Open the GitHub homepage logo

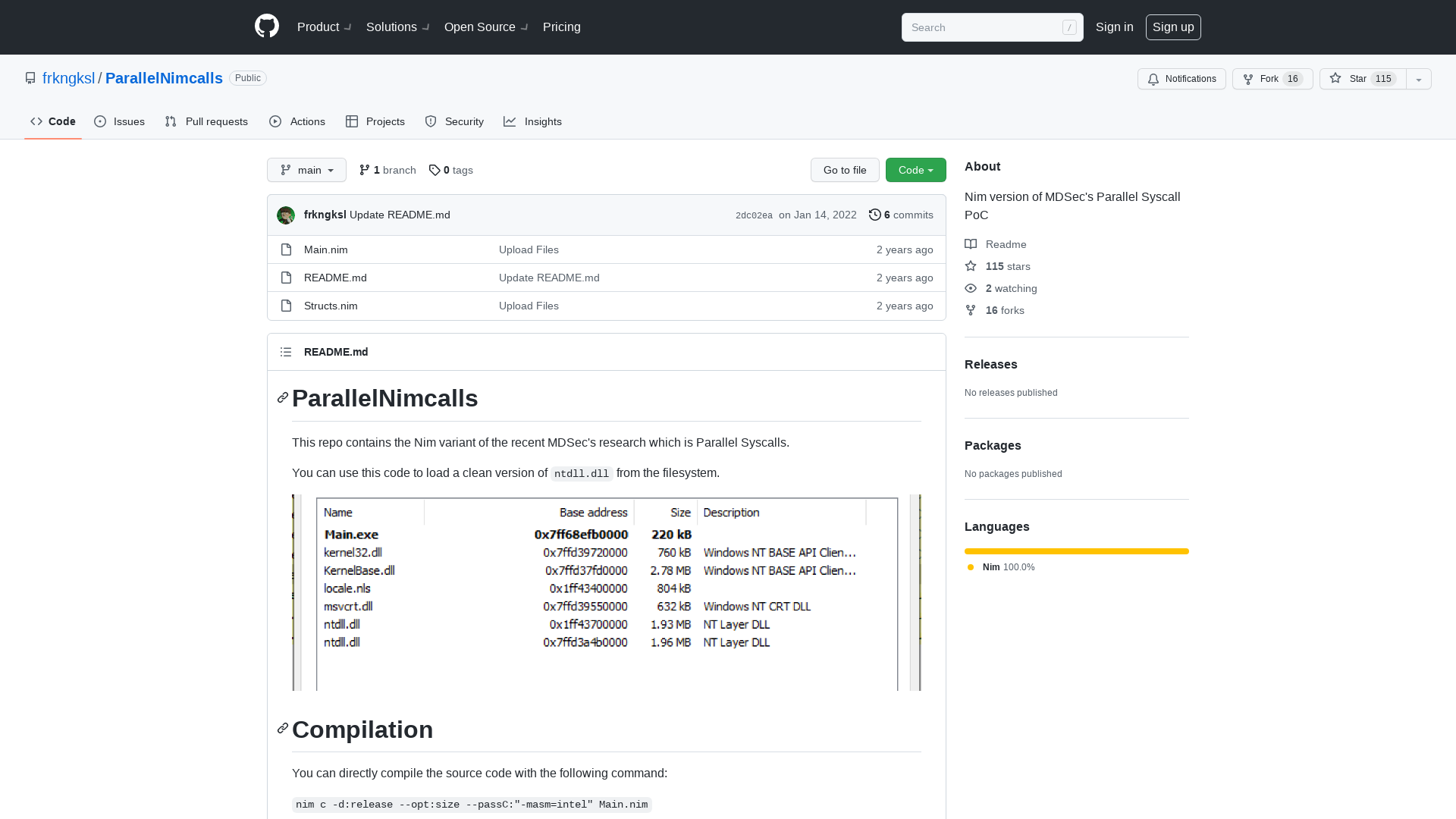pyautogui.click(x=267, y=27)
